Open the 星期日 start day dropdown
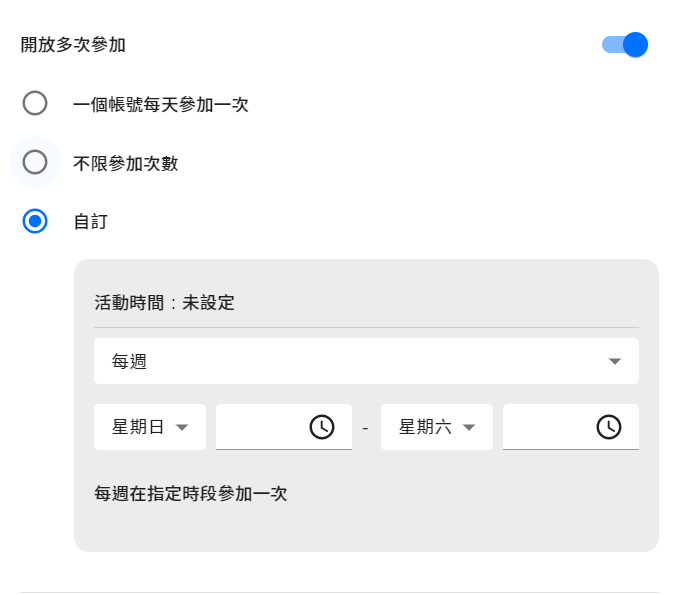This screenshot has height=595, width=675. (x=150, y=427)
